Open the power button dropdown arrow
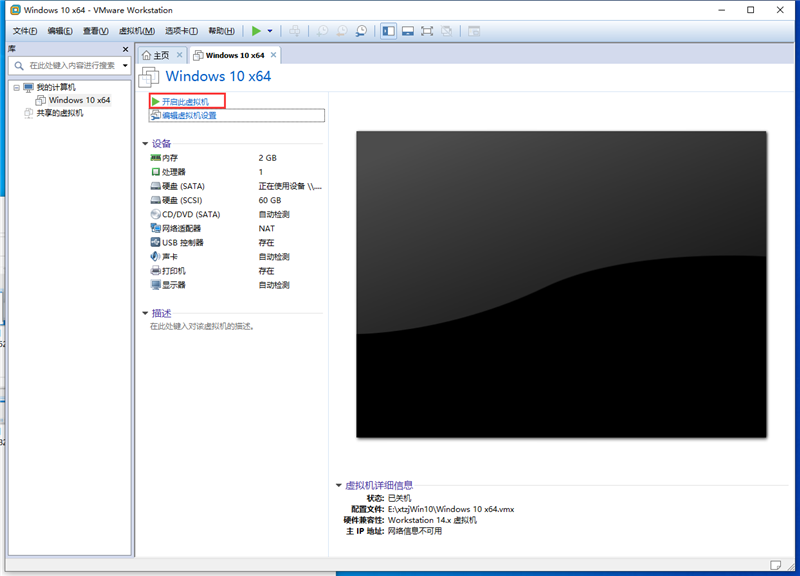800x576 pixels. click(x=268, y=31)
